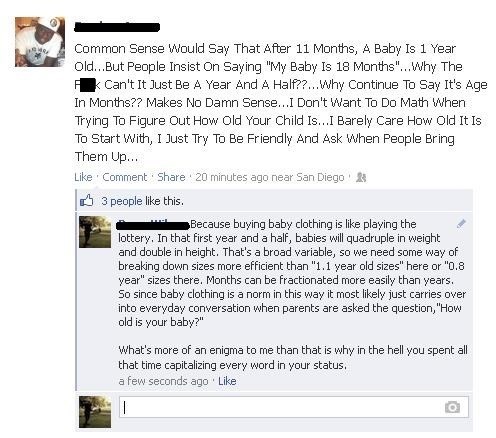Like the status post

pos(83,177)
